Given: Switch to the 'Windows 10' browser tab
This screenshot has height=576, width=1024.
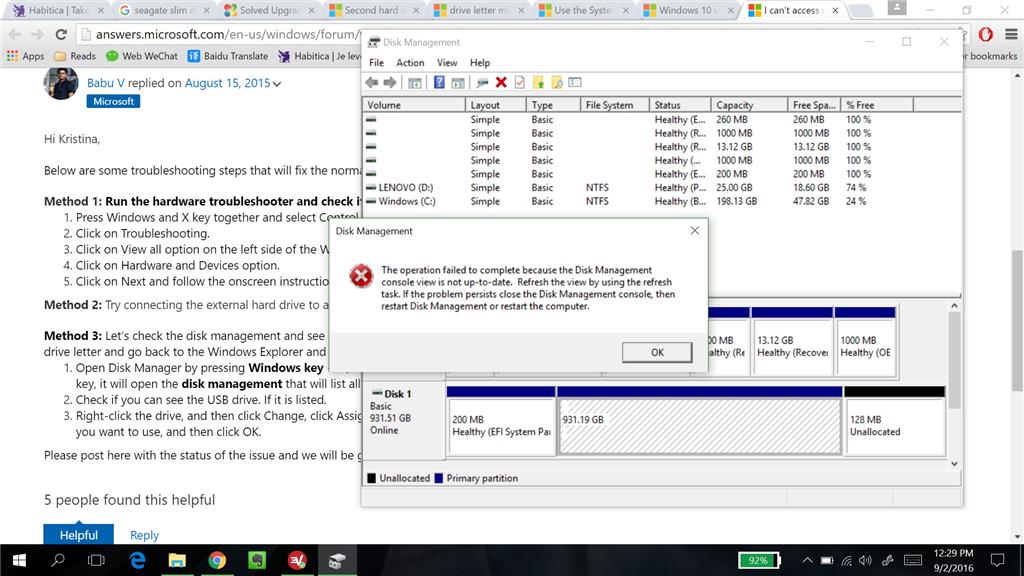Looking at the screenshot, I should pos(686,10).
